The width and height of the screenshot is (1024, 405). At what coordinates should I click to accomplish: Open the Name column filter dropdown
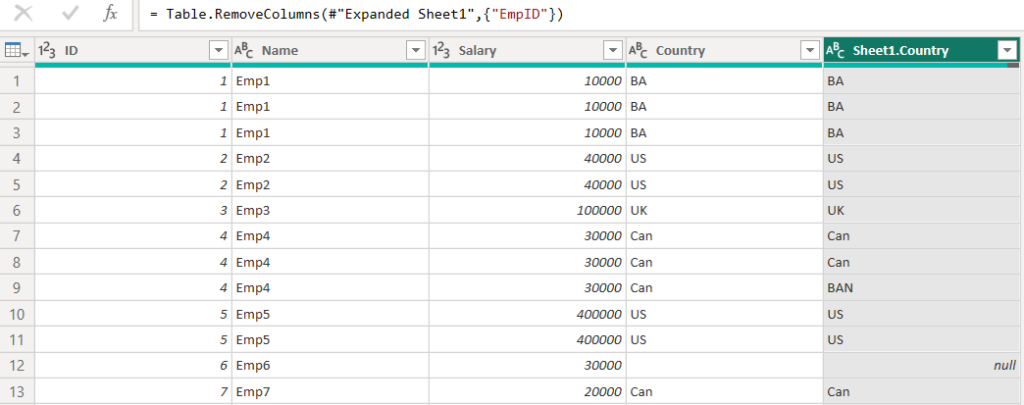pos(415,50)
